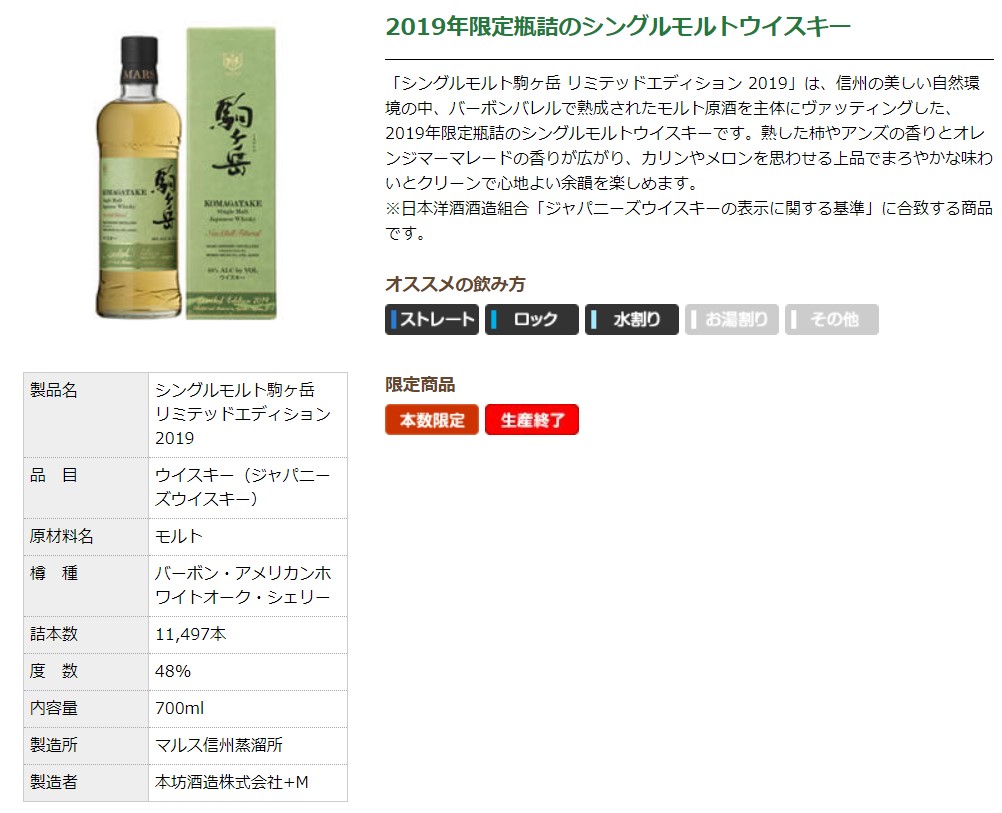Click the 700ml volume cell

coord(248,708)
